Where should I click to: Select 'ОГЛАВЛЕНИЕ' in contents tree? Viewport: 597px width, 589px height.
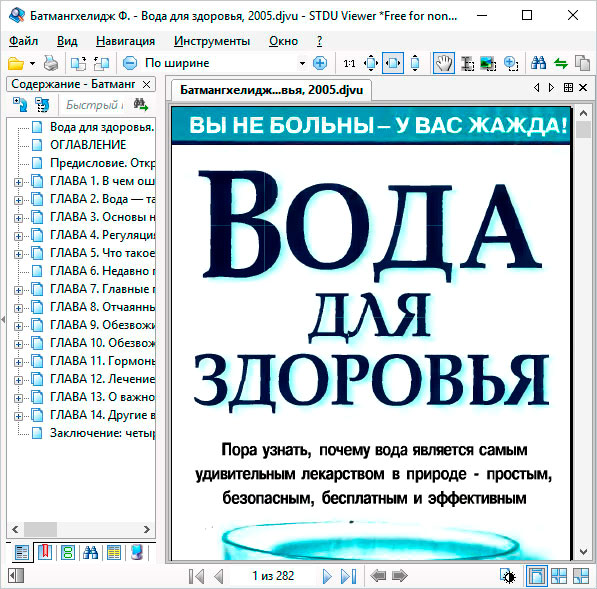point(88,145)
